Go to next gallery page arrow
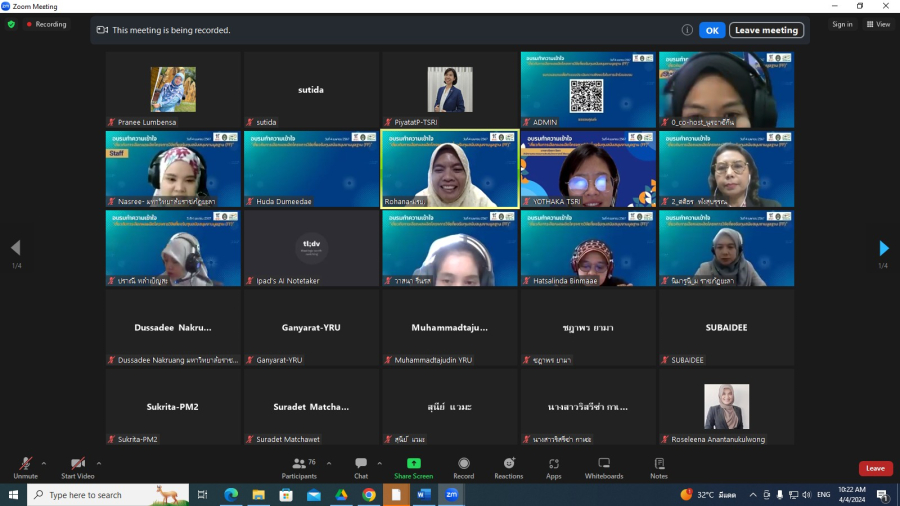This screenshot has width=900, height=506. point(884,248)
